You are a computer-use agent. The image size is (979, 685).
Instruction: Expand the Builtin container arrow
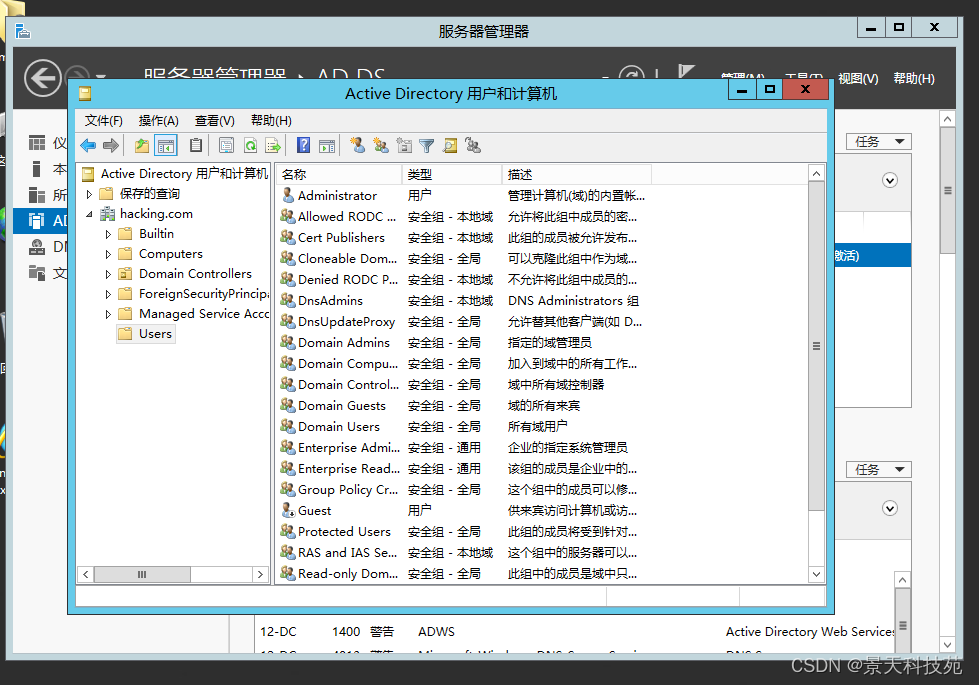tap(108, 234)
